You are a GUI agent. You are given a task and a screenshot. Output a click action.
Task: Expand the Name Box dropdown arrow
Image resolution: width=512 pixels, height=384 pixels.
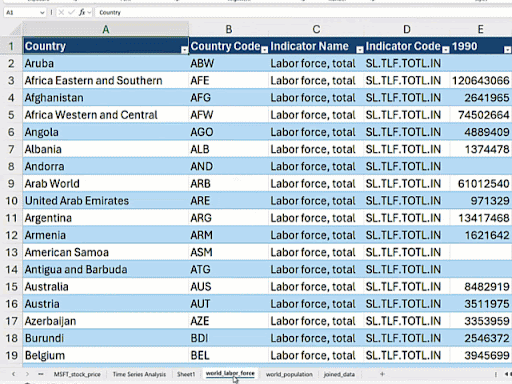coord(42,13)
